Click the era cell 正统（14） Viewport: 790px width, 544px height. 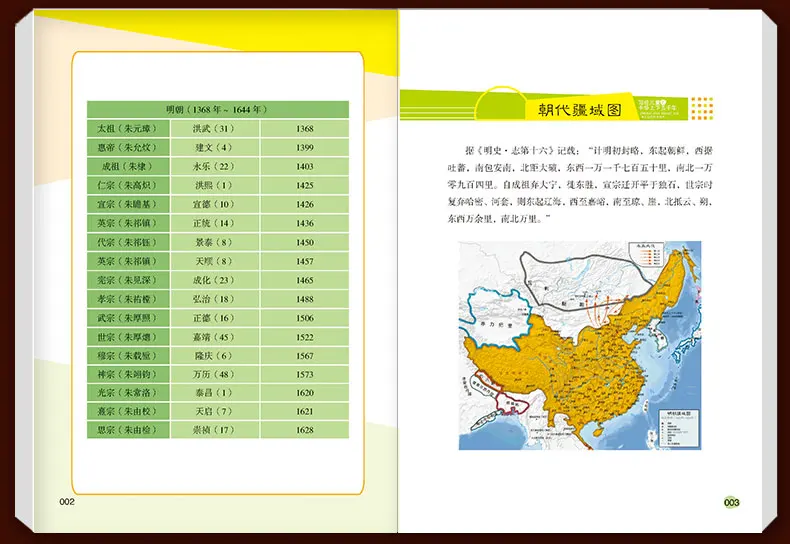[215, 223]
